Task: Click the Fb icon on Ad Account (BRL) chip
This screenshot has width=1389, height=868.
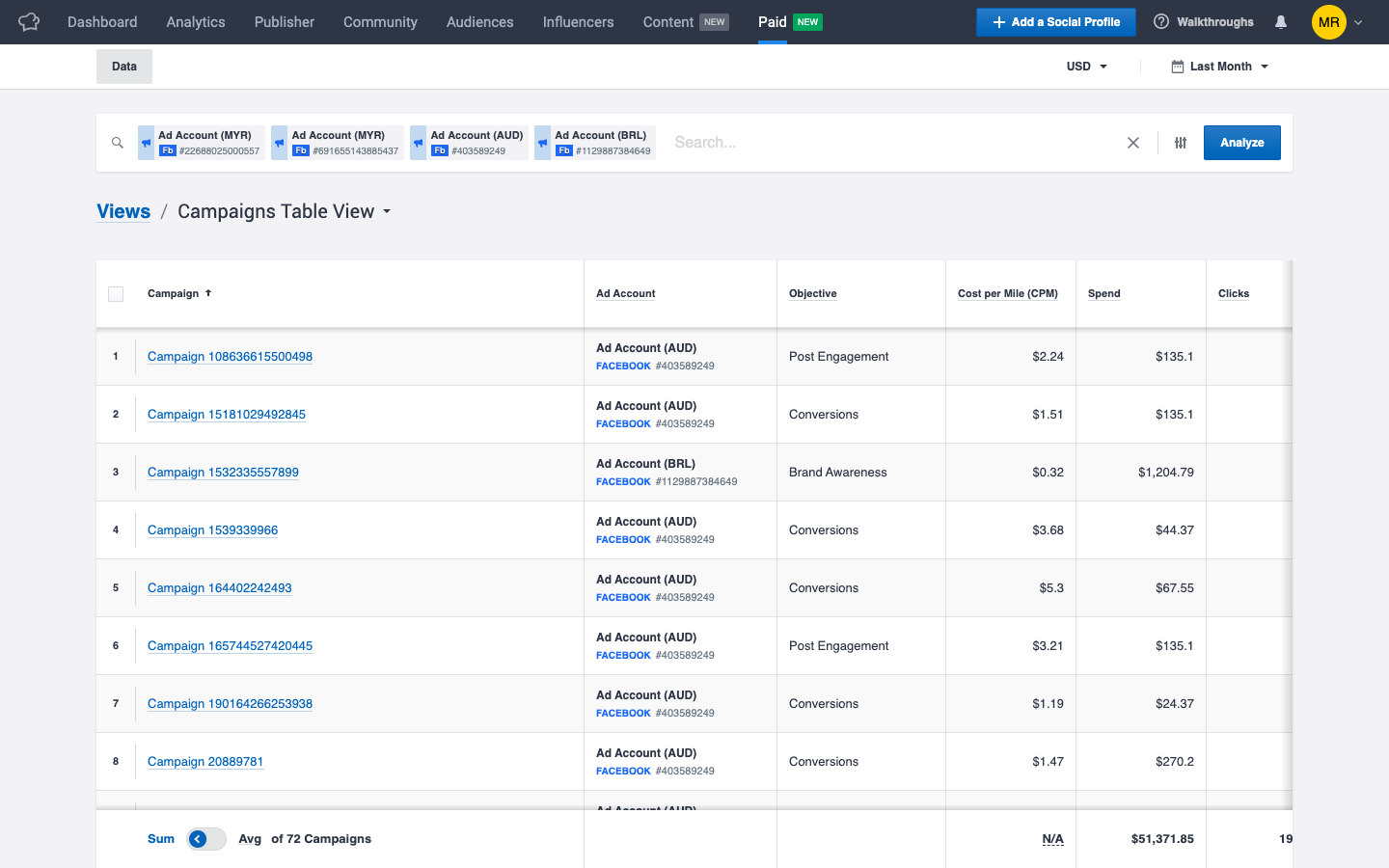Action: coord(564,149)
